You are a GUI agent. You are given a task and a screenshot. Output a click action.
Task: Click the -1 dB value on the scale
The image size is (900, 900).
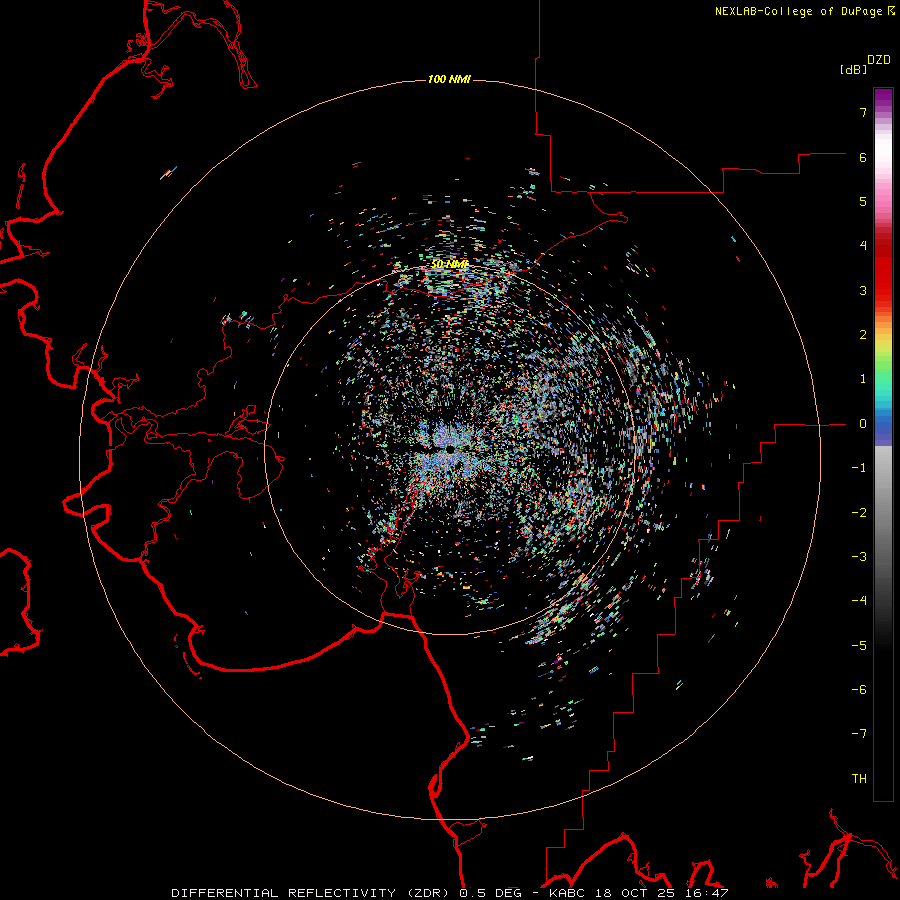click(x=859, y=468)
